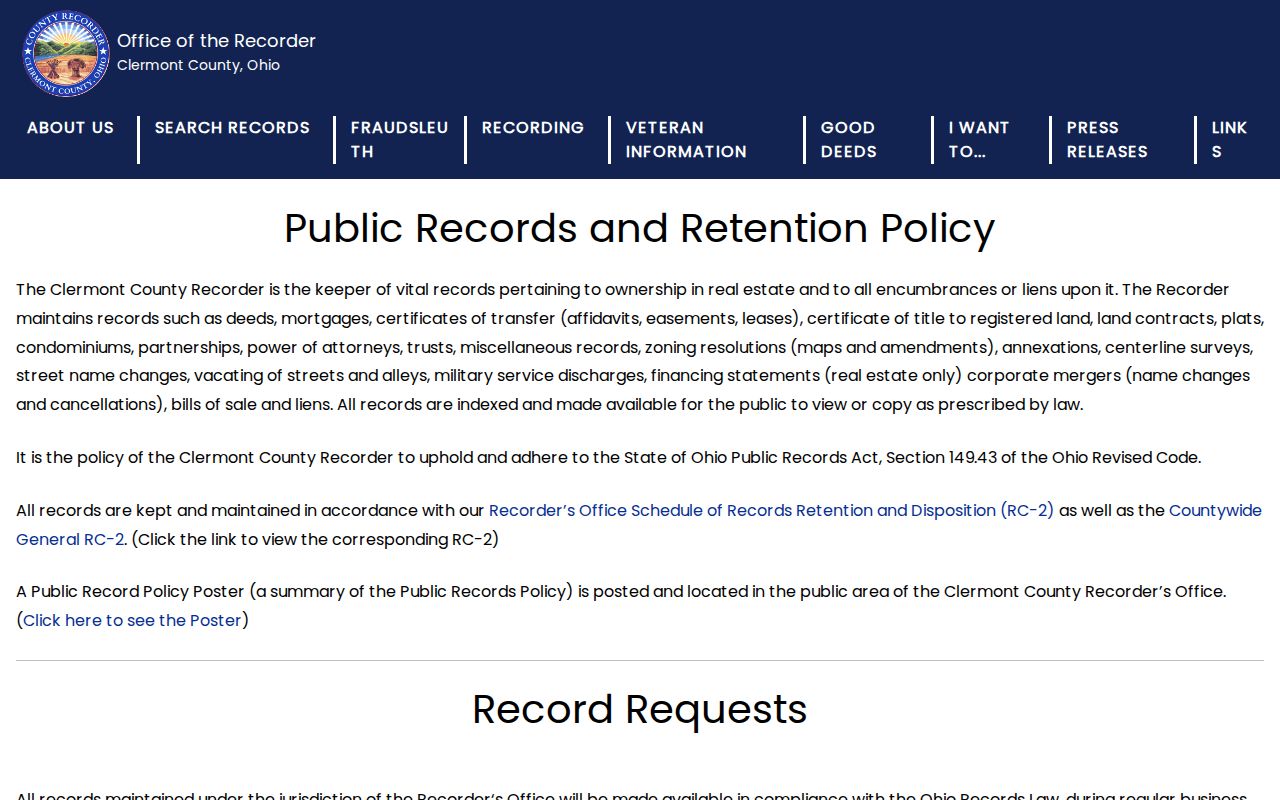Click the Public Records and Retention Policy heading
This screenshot has width=1280, height=800.
(640, 228)
